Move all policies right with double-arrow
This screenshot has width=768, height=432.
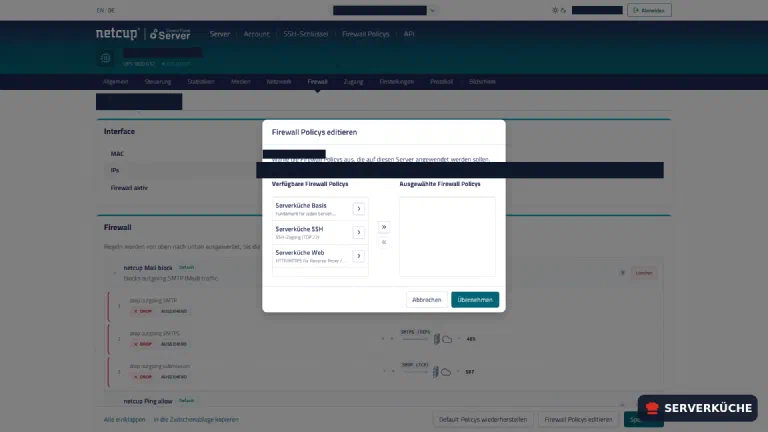(384, 227)
